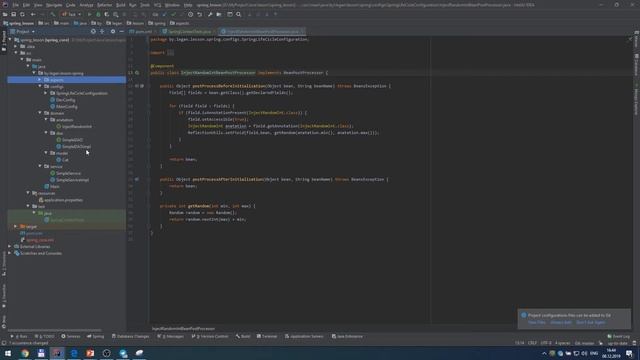Click the 'main' breadcrumb in navigation bar
The image size is (640, 360).
[x=62, y=23]
